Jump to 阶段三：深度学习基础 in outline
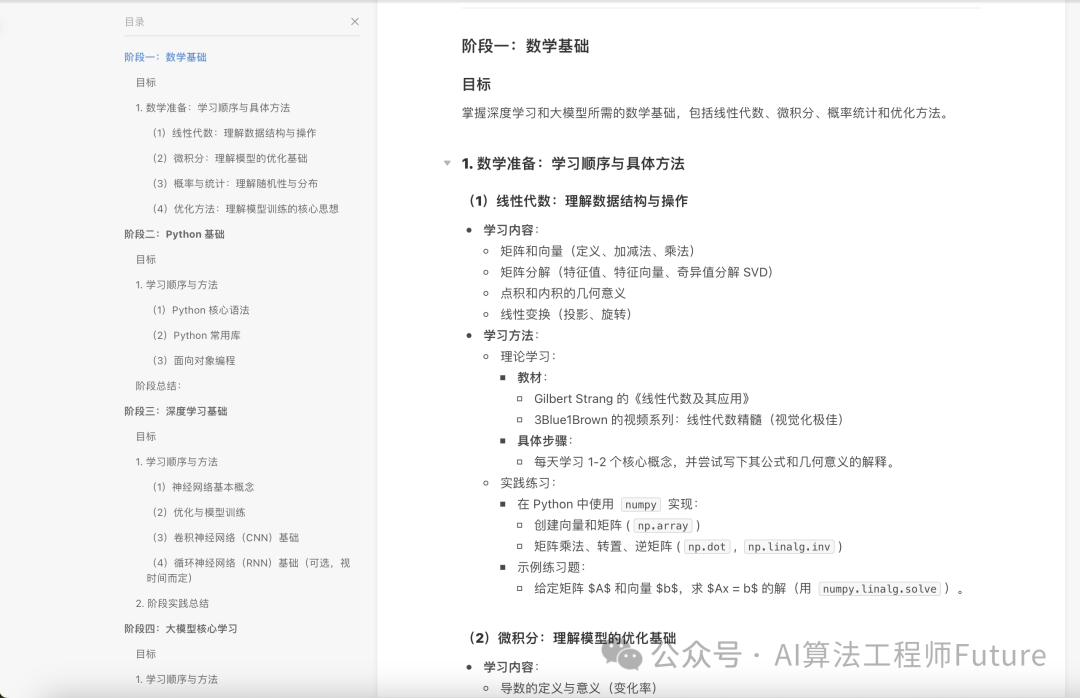Viewport: 1080px width, 698px height. point(176,411)
